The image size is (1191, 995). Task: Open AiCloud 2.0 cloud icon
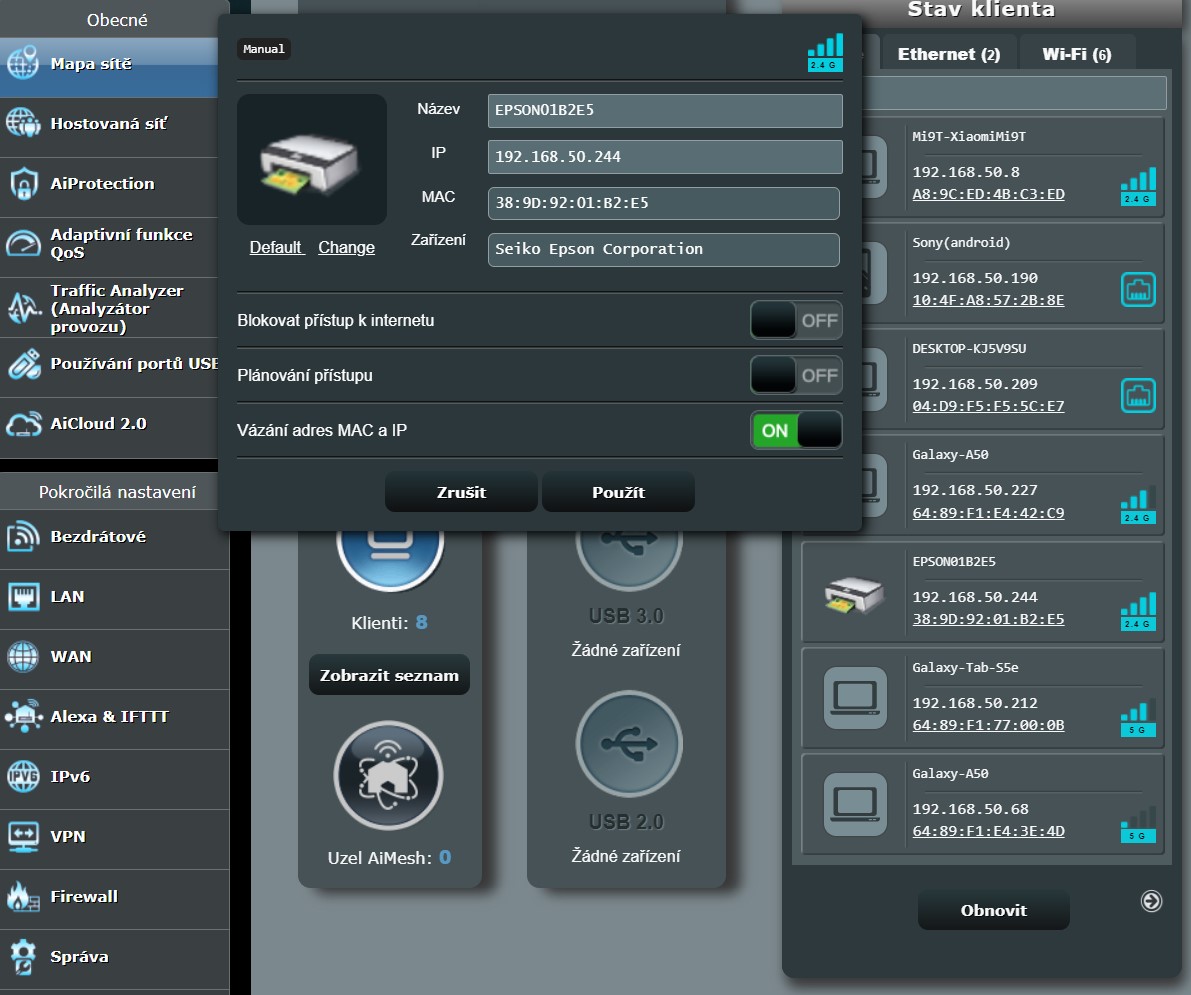click(23, 424)
